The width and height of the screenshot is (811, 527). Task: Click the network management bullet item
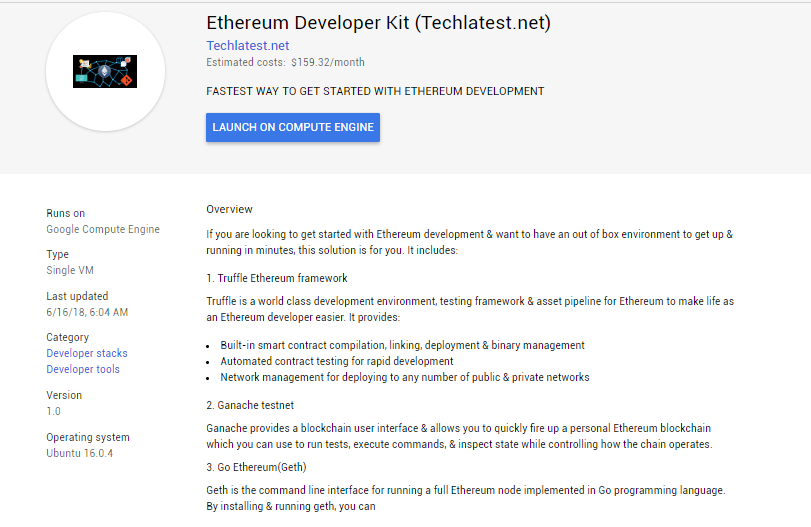click(405, 377)
